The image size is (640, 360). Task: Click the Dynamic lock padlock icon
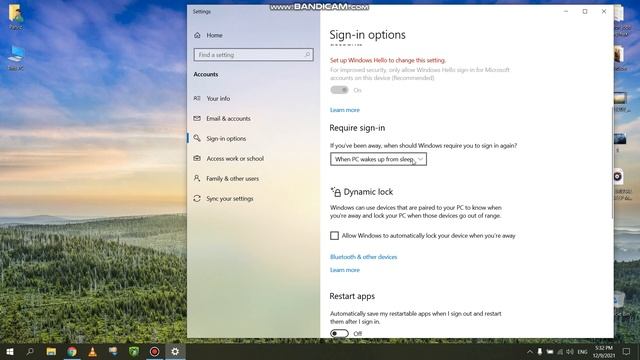336,191
